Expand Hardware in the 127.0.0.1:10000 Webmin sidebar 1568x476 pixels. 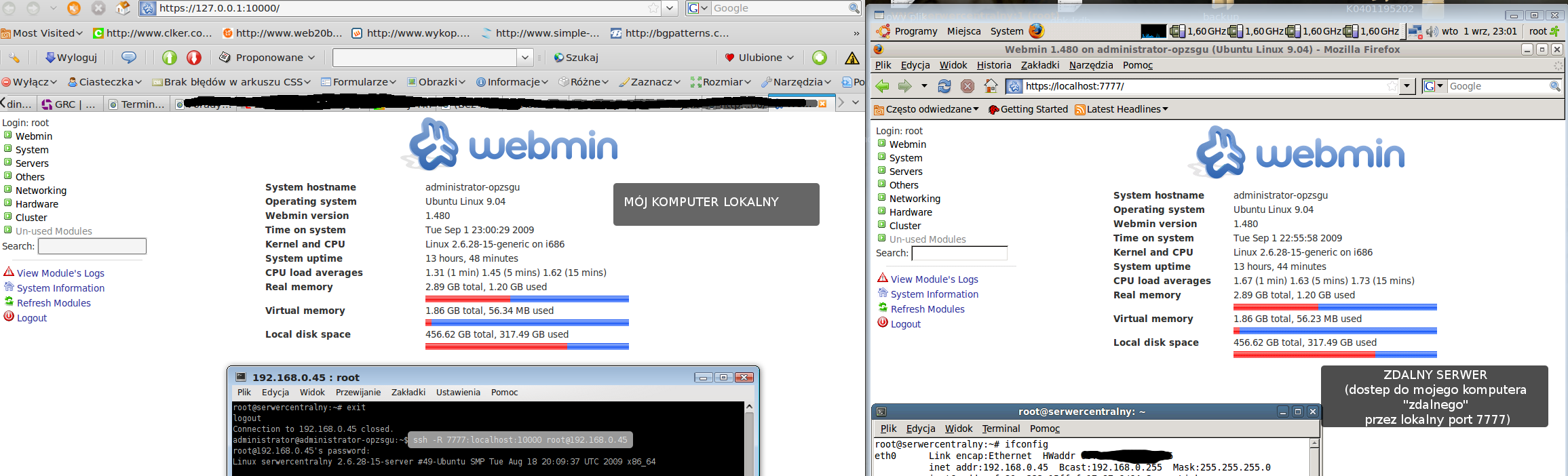click(37, 204)
